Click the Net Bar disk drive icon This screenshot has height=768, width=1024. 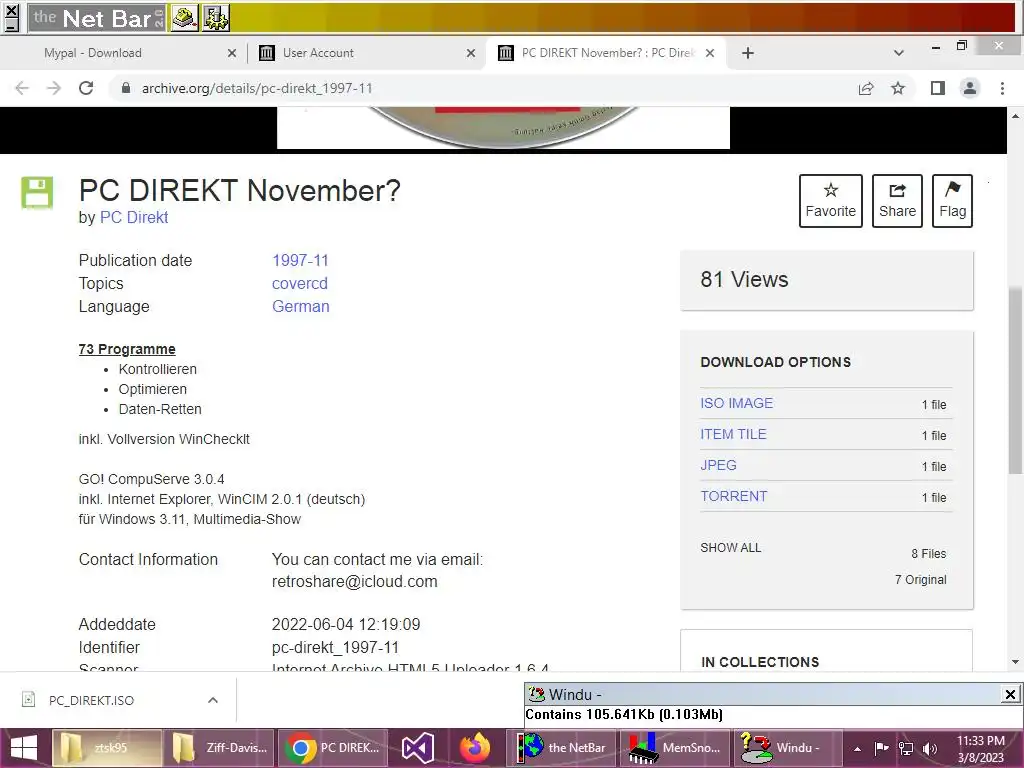coord(185,18)
